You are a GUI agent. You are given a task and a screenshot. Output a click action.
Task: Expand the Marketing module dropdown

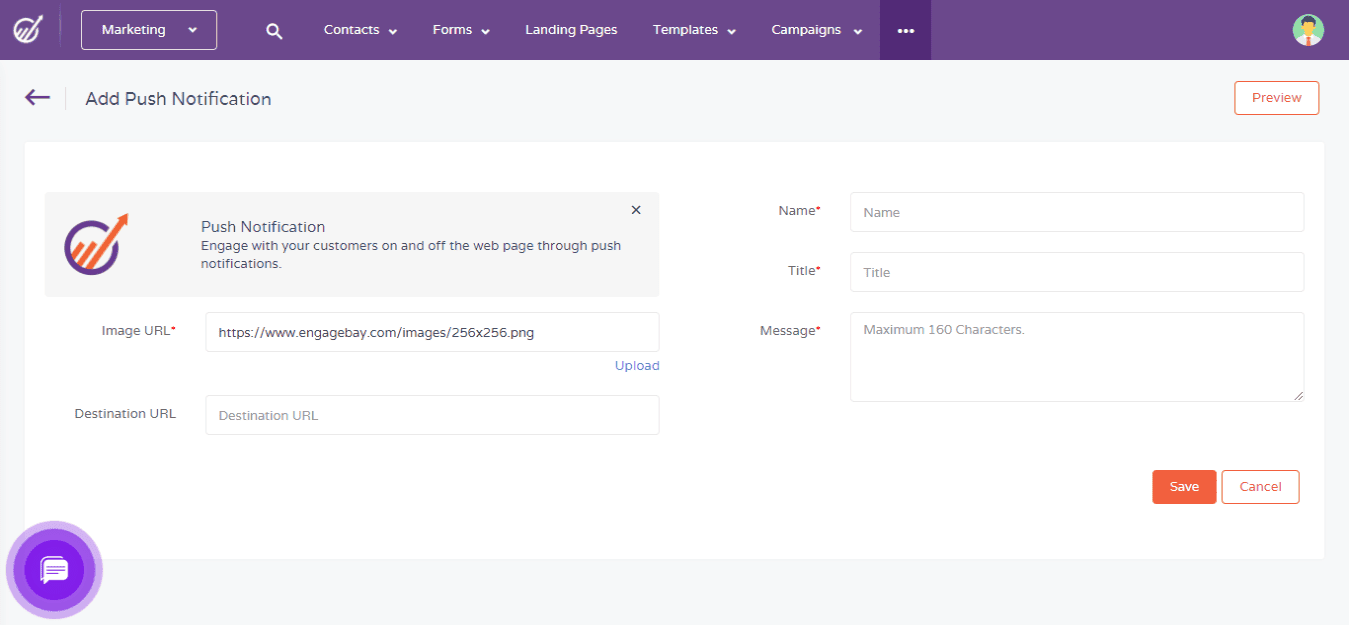click(x=149, y=30)
